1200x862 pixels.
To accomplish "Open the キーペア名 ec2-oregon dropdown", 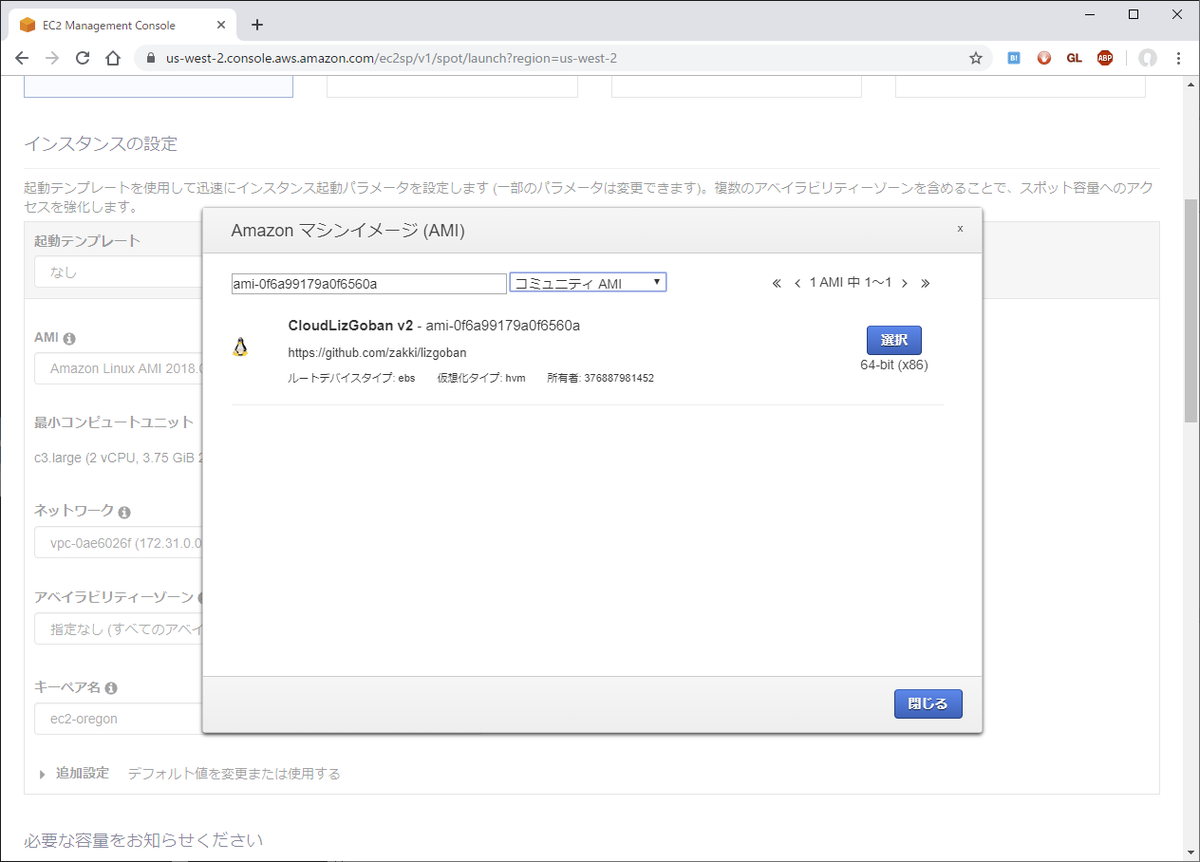I will (118, 719).
